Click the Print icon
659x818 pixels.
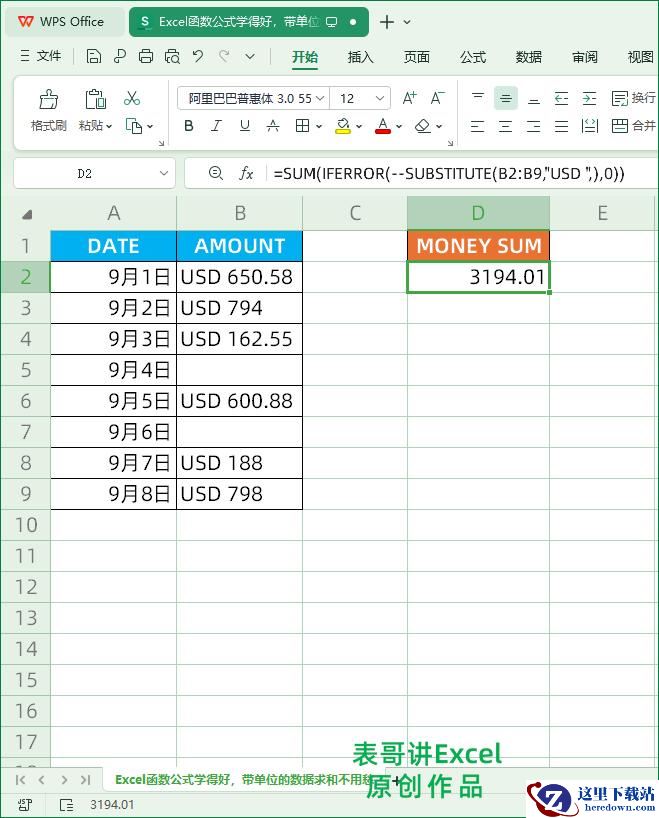[146, 56]
